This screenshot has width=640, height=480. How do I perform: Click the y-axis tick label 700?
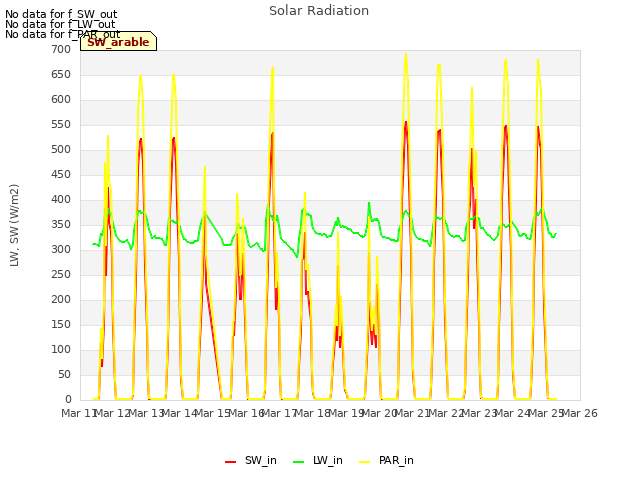61,50
